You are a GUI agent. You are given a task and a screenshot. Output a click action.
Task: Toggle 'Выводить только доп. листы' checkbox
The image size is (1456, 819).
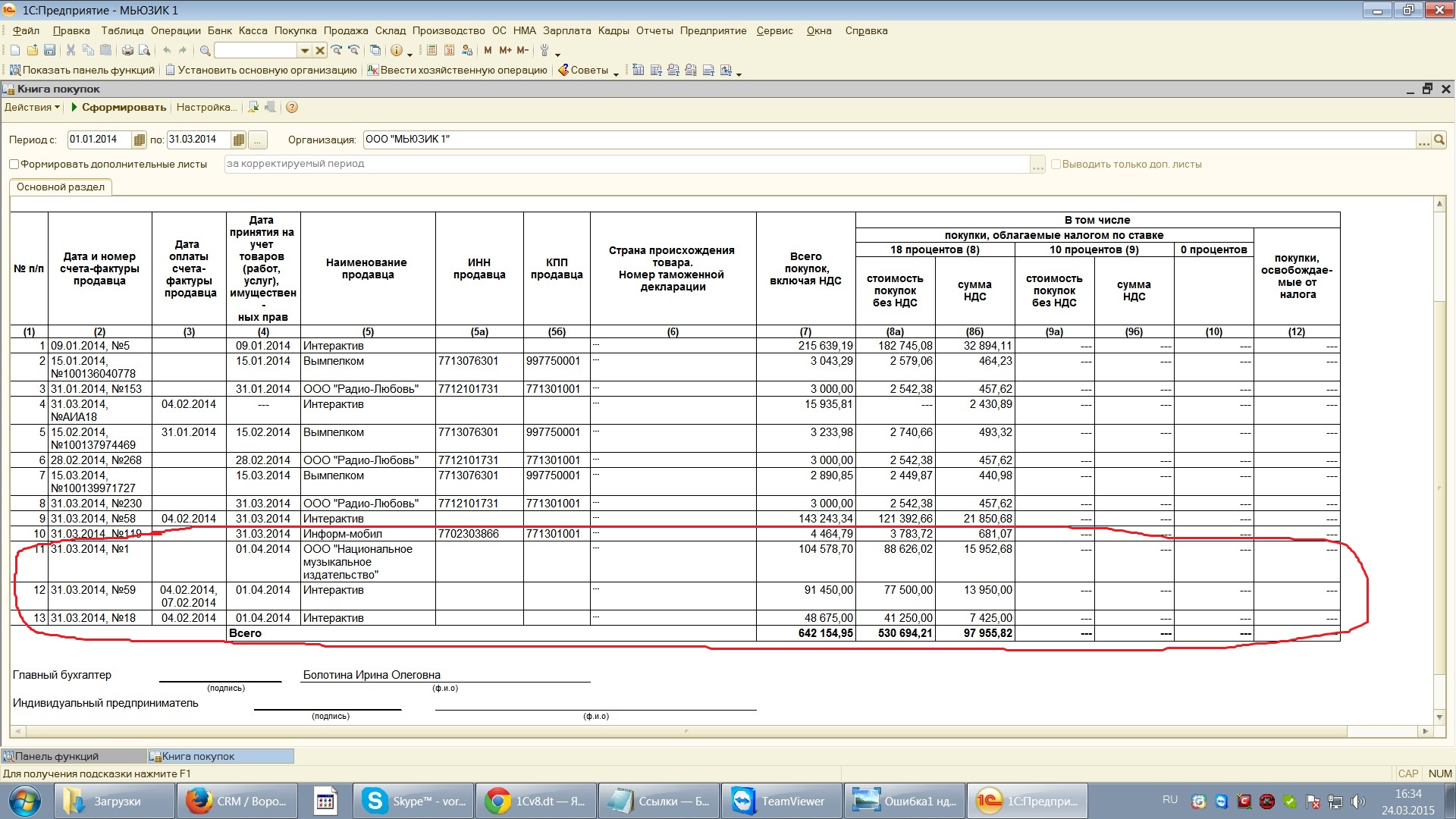pos(1055,164)
